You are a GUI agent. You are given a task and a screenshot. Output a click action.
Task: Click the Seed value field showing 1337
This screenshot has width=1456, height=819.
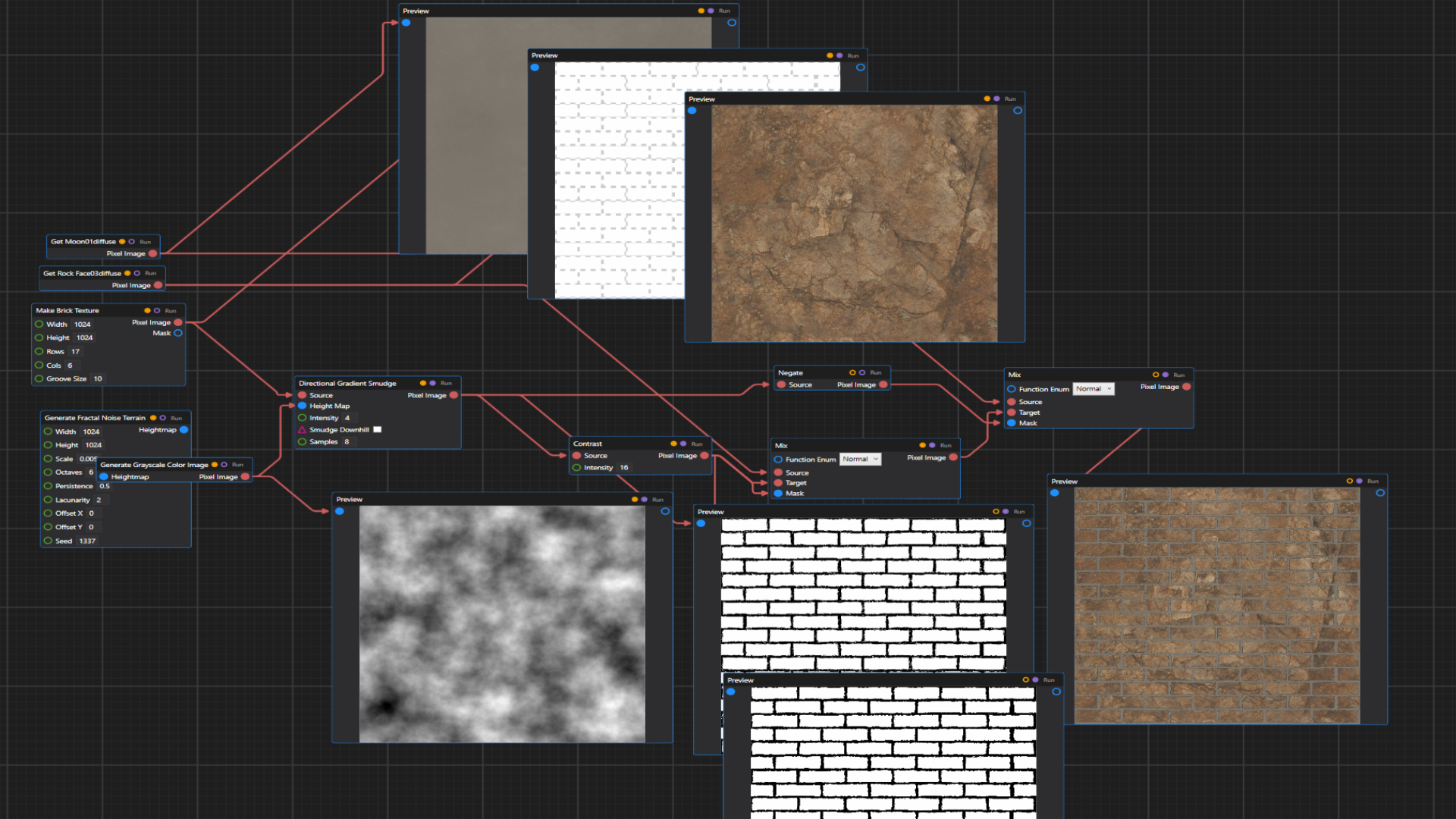point(87,541)
